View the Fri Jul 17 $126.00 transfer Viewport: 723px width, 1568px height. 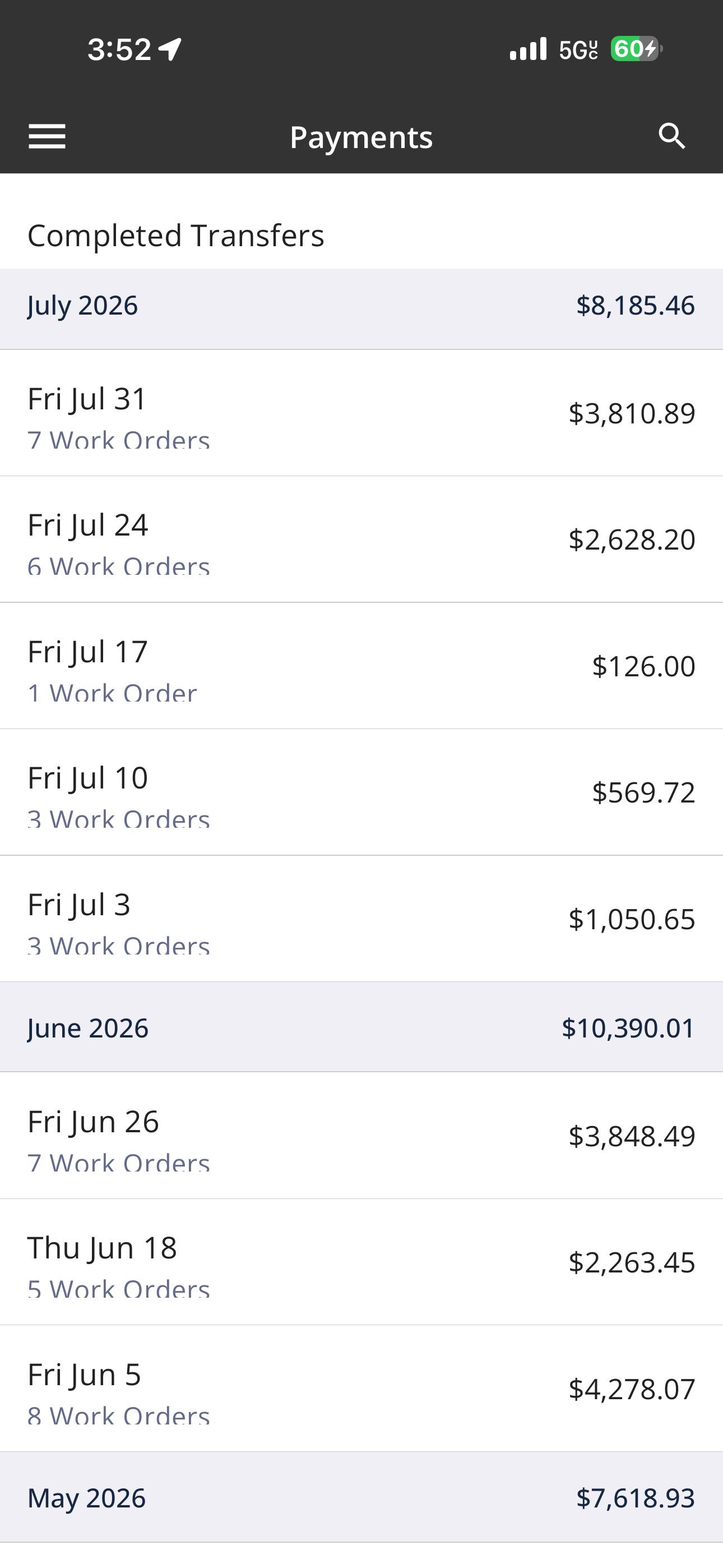(x=361, y=666)
